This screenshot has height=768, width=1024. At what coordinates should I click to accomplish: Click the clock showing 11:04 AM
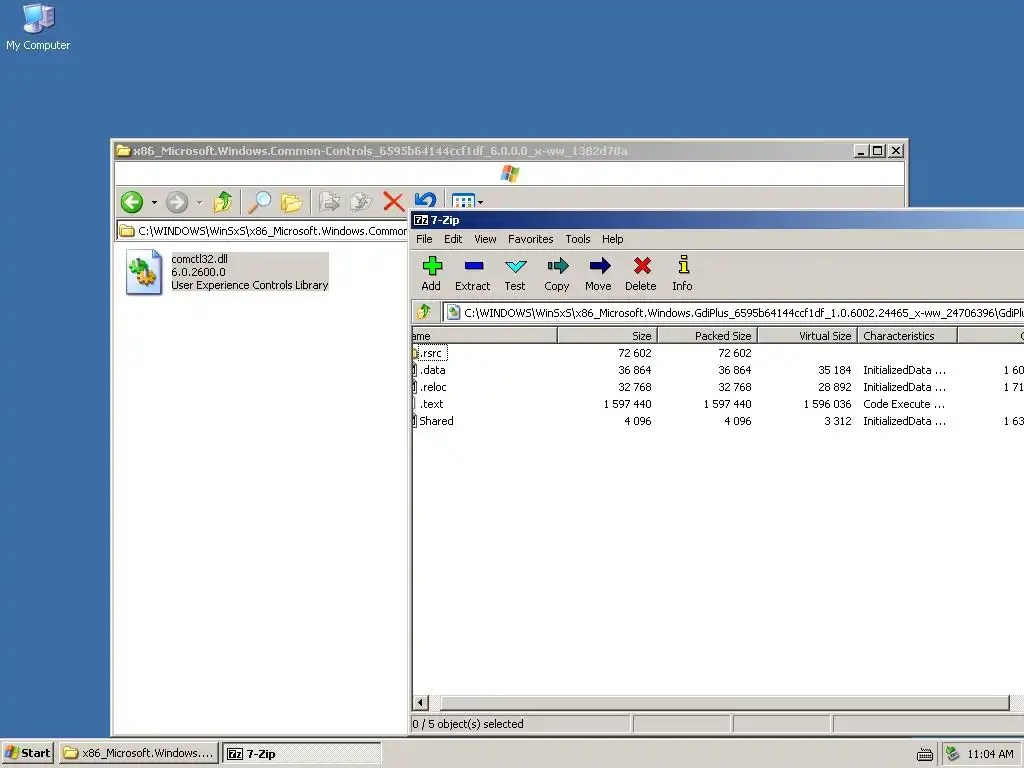990,754
